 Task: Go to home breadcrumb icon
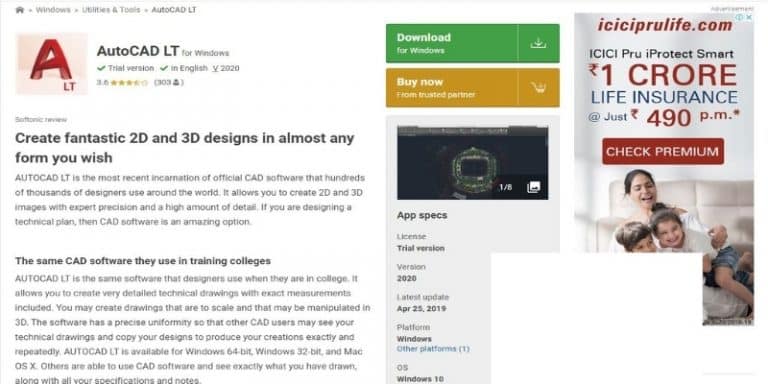[20, 10]
